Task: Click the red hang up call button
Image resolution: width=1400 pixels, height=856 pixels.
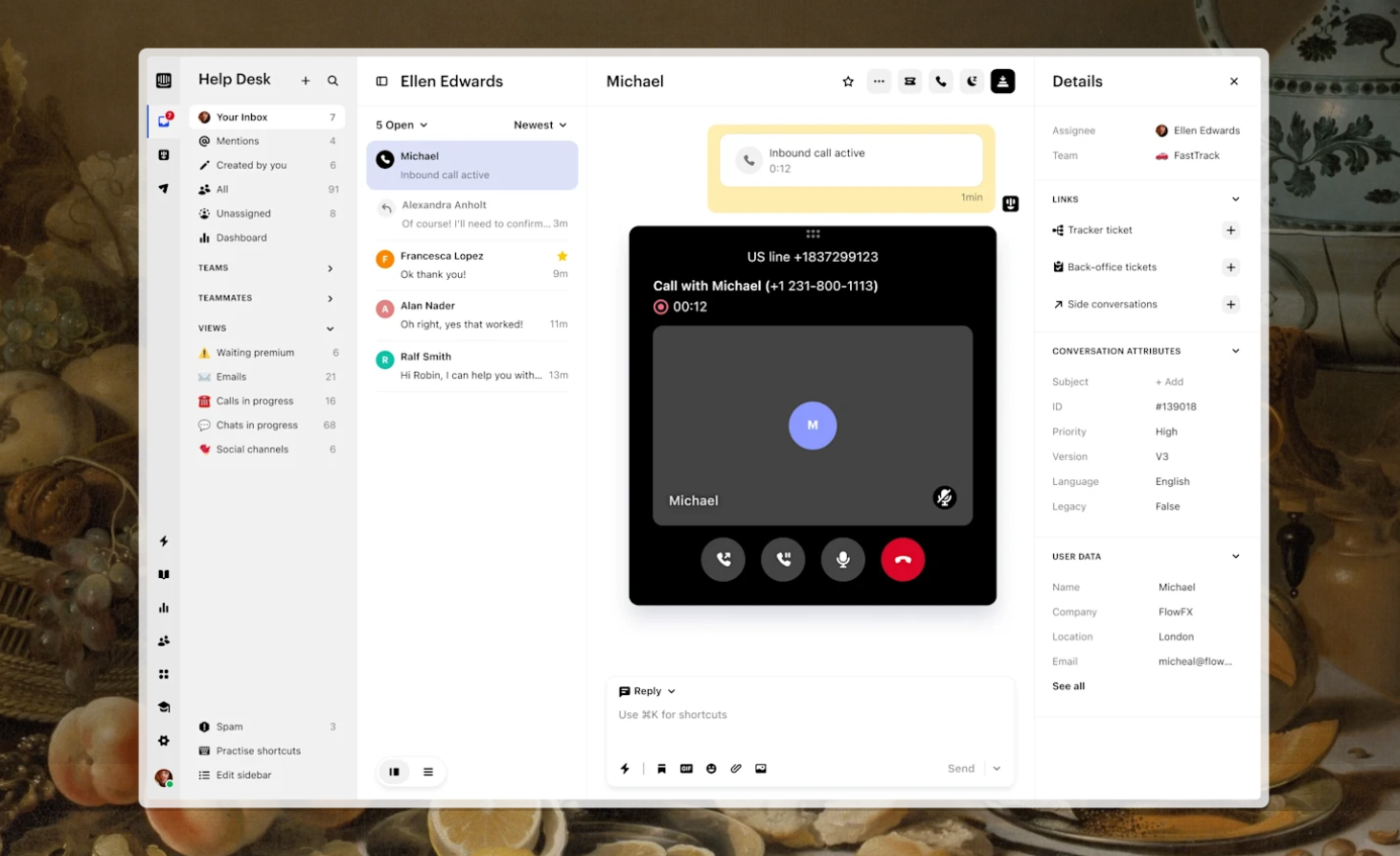Action: [902, 560]
